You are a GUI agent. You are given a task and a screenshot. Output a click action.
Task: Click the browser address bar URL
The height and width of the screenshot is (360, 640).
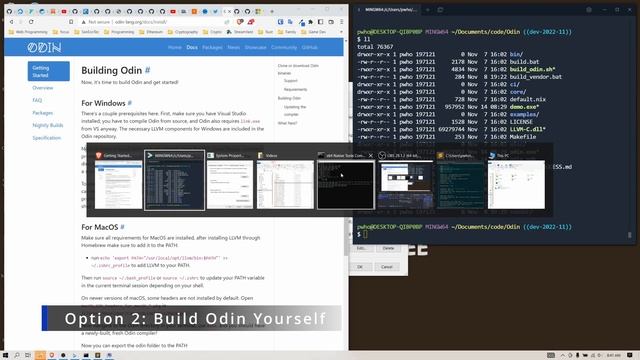point(141,22)
